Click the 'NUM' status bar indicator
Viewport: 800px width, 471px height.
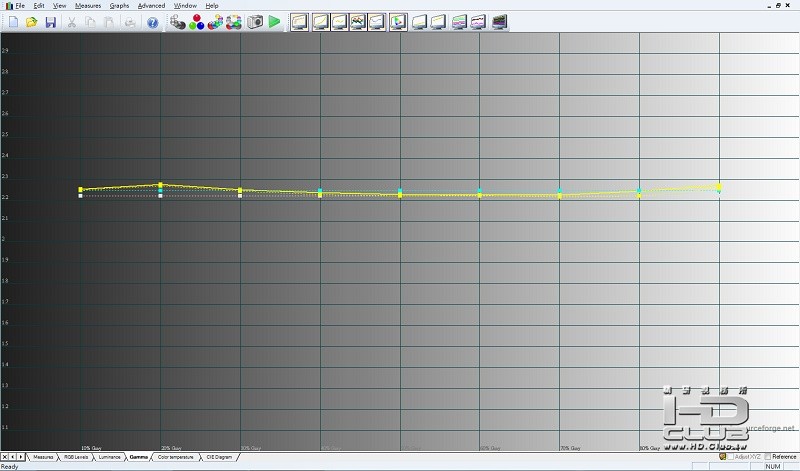773,466
